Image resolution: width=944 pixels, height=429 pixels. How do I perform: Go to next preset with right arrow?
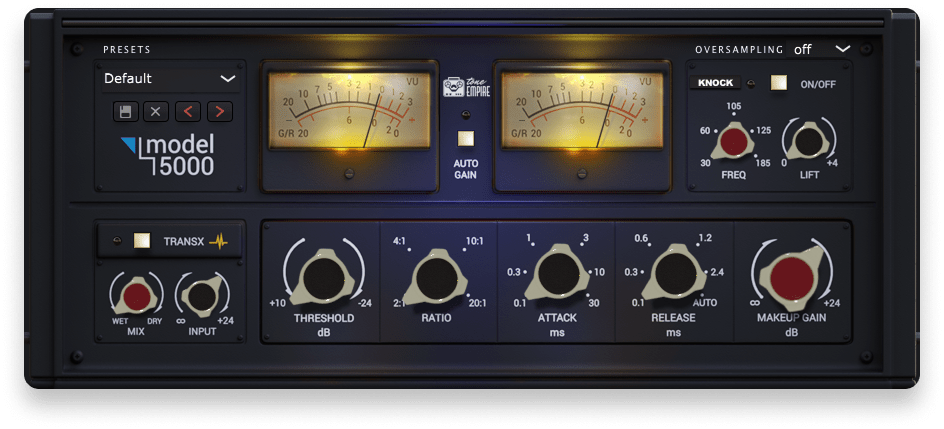[219, 111]
